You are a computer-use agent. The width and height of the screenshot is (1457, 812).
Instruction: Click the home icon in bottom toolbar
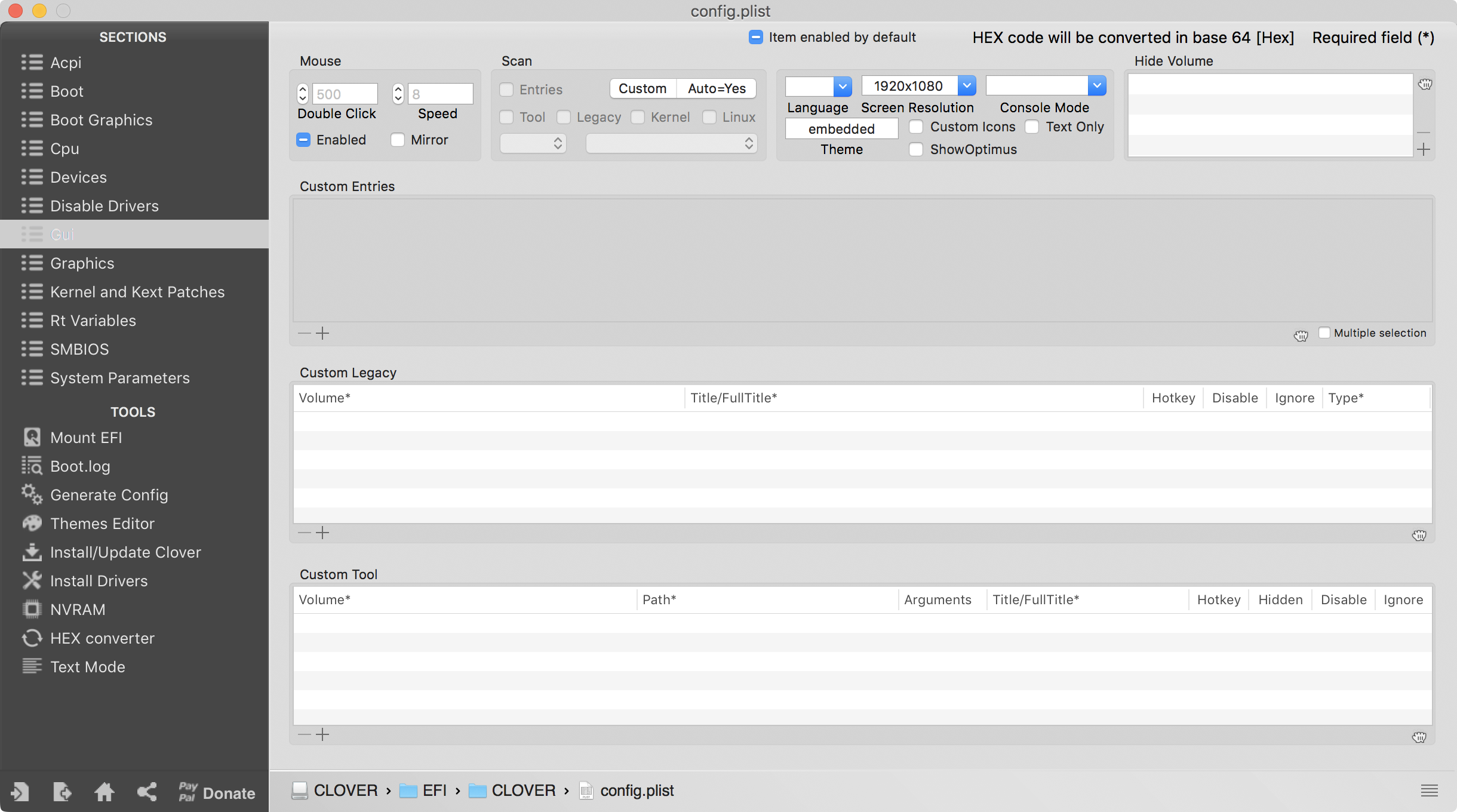point(104,792)
